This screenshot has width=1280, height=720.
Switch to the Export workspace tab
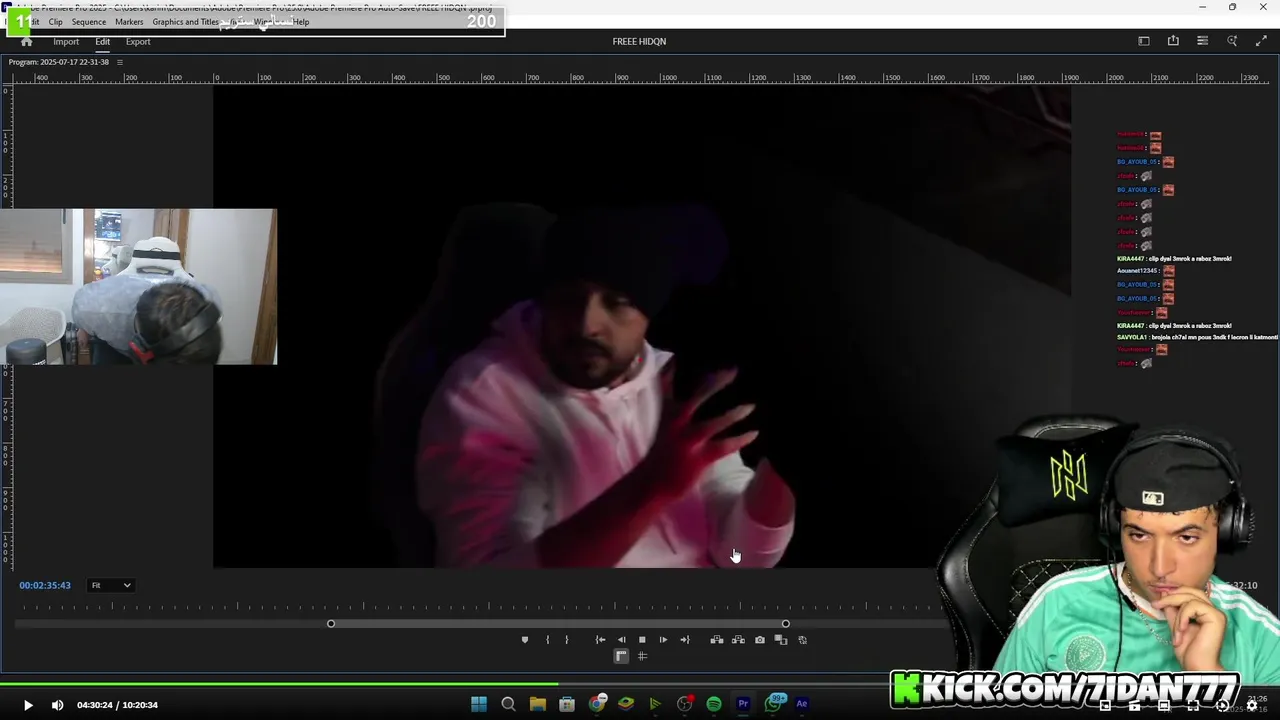click(138, 42)
